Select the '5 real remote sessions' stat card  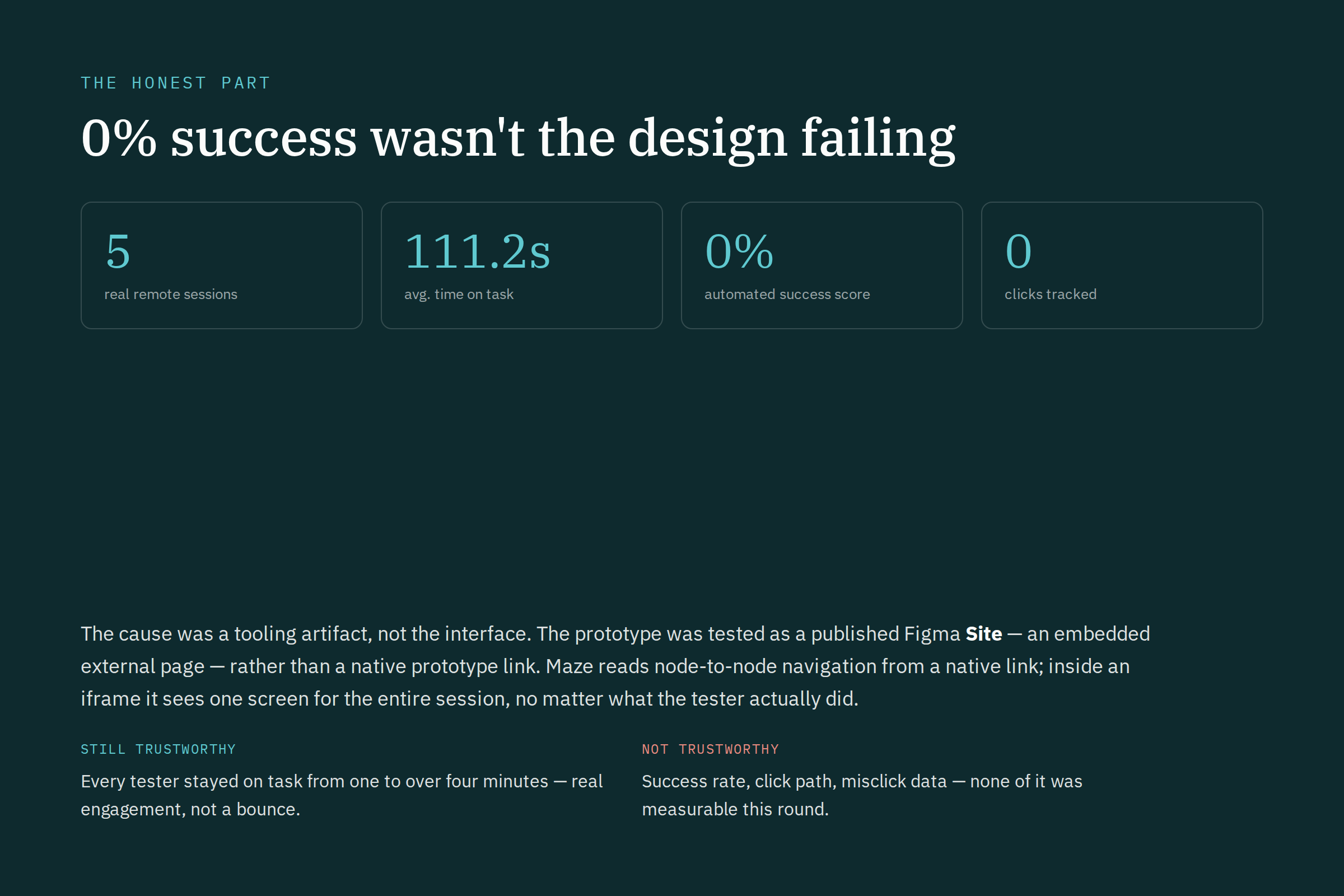tap(222, 265)
